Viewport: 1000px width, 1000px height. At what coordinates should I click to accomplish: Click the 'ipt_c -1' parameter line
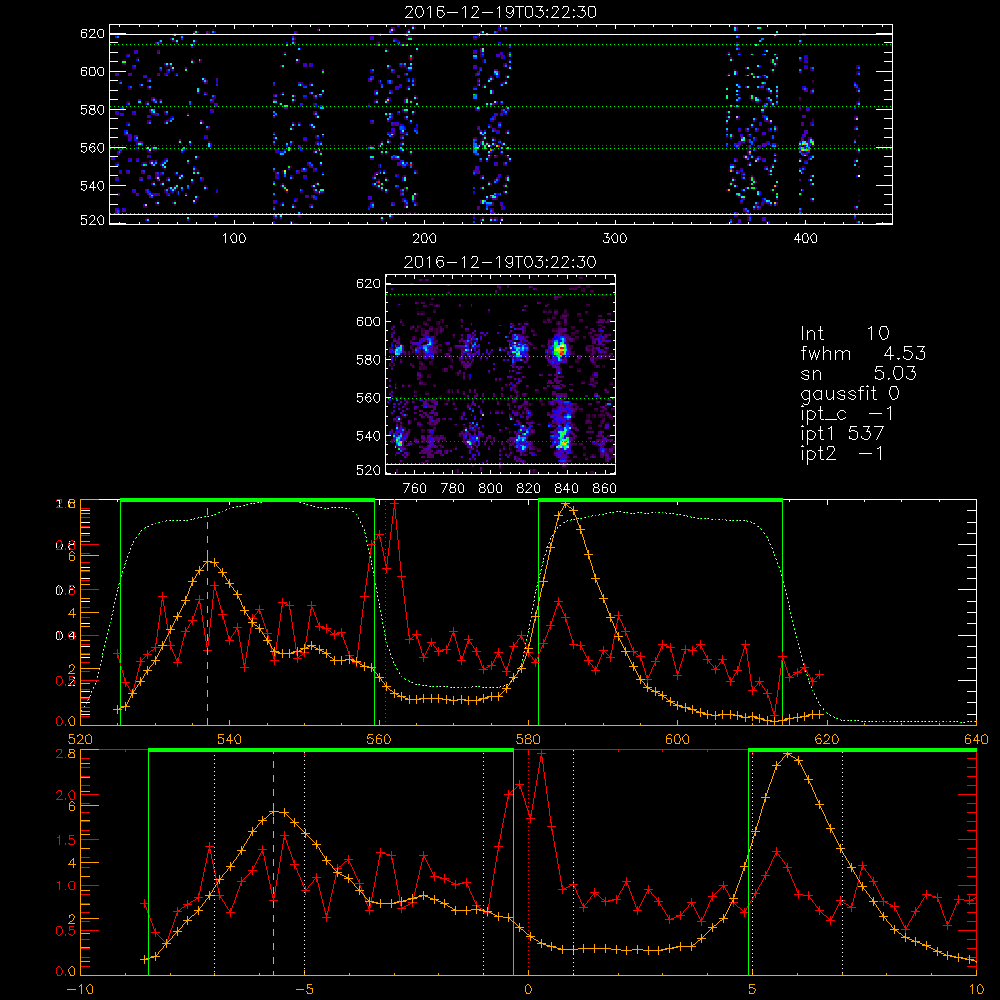[x=847, y=415]
